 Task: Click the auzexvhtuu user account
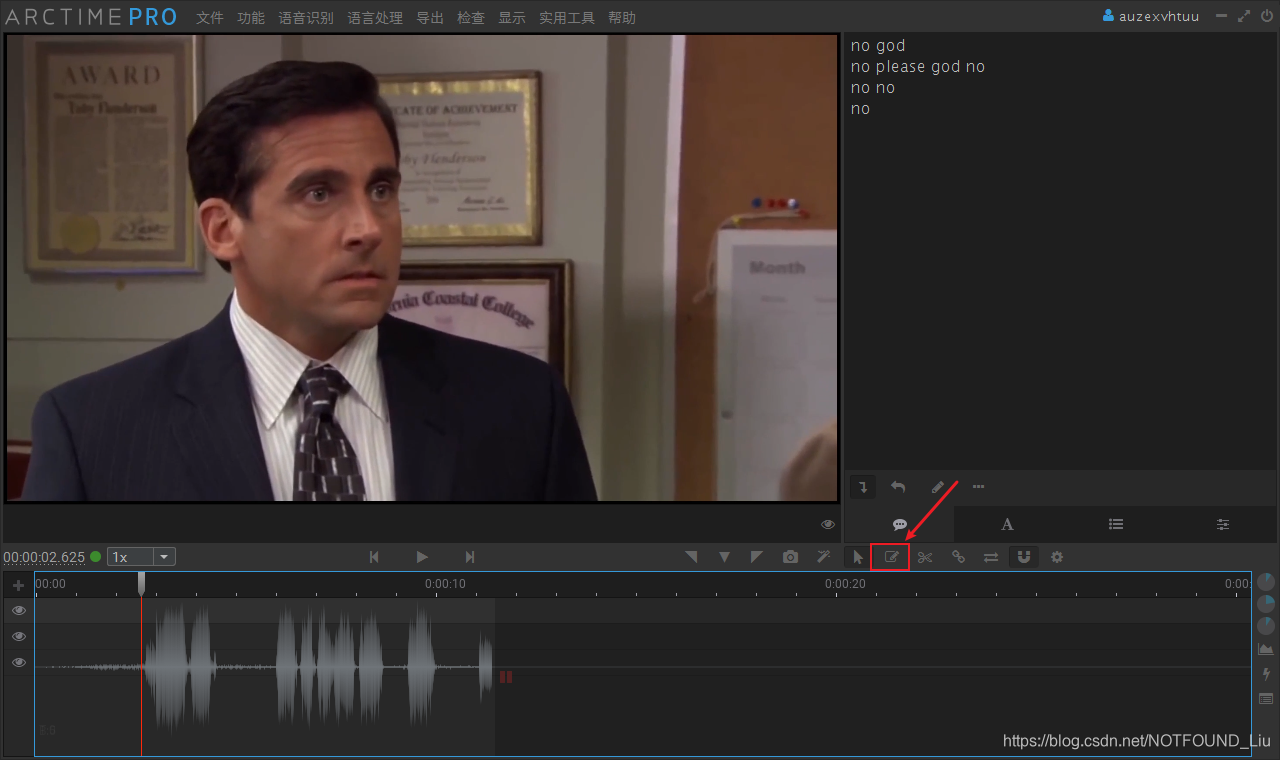click(x=1151, y=16)
